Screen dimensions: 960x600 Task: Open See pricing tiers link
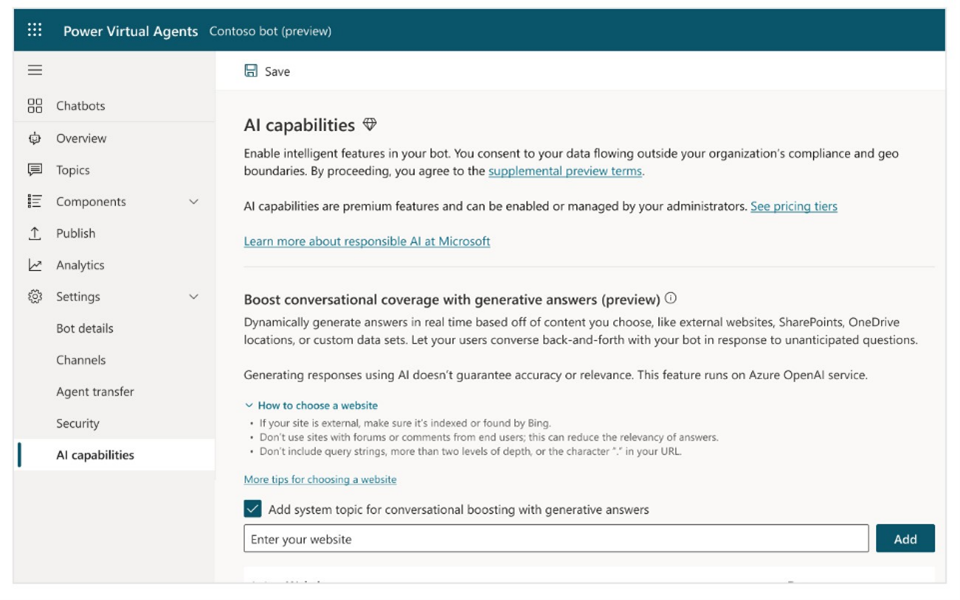pos(793,206)
